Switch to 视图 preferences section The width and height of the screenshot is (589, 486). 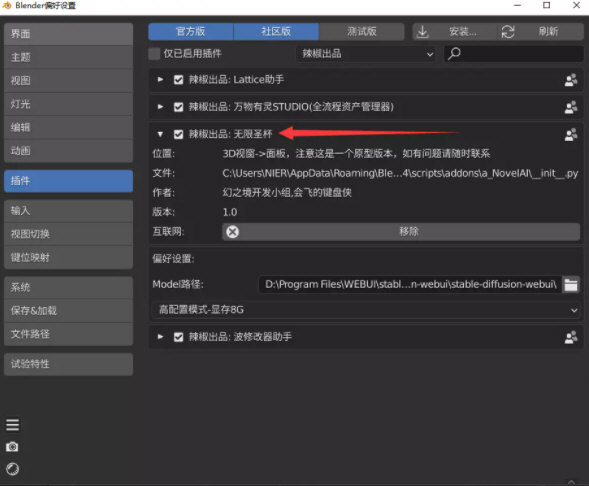pyautogui.click(x=68, y=81)
